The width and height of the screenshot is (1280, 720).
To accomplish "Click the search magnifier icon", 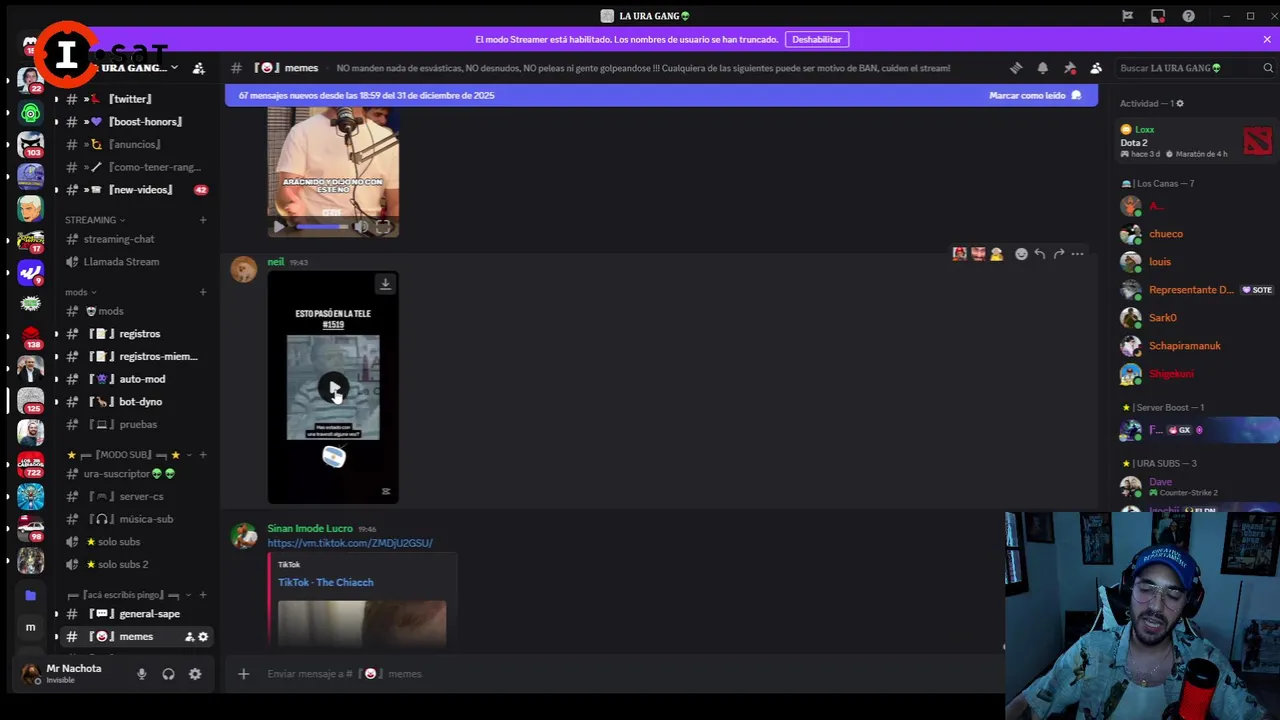I will tap(1268, 68).
